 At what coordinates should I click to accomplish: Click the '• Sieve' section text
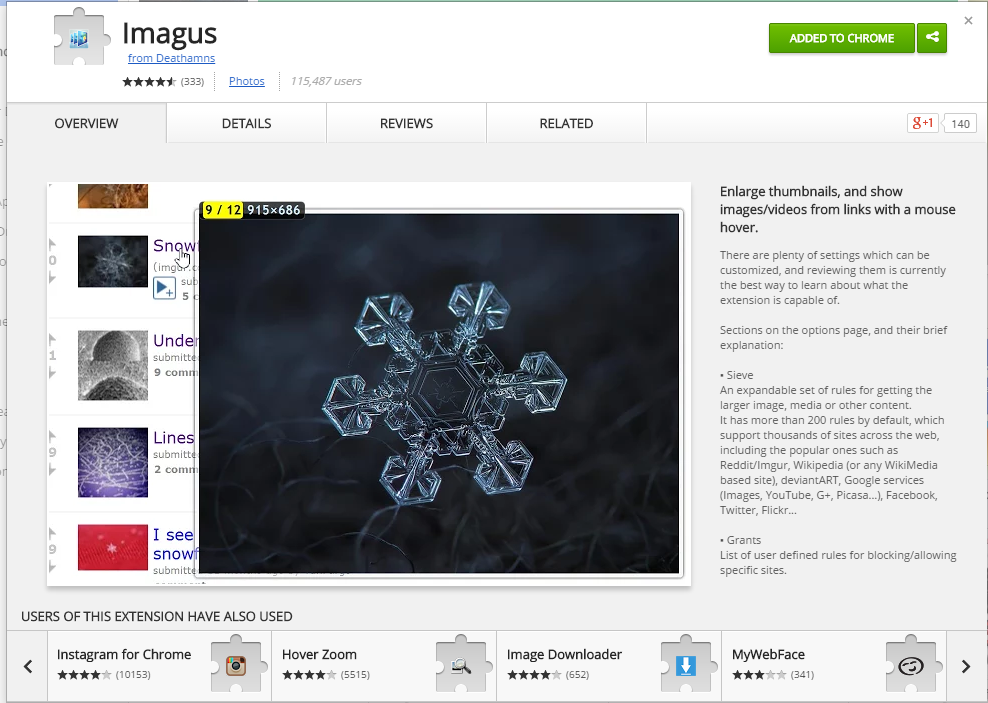click(737, 375)
